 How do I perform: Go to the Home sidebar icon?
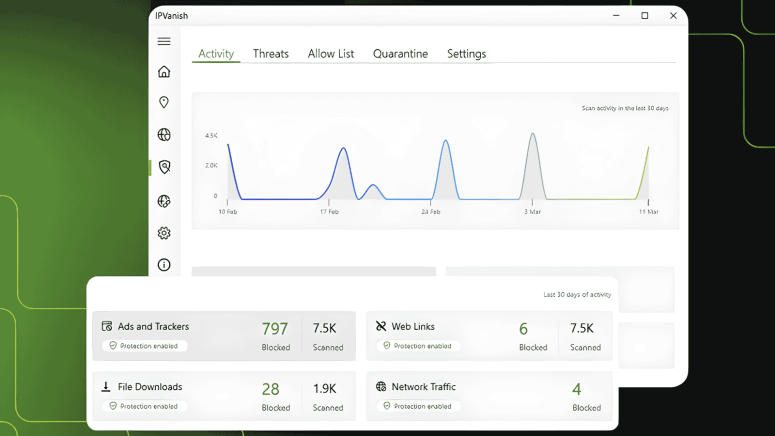pos(164,72)
